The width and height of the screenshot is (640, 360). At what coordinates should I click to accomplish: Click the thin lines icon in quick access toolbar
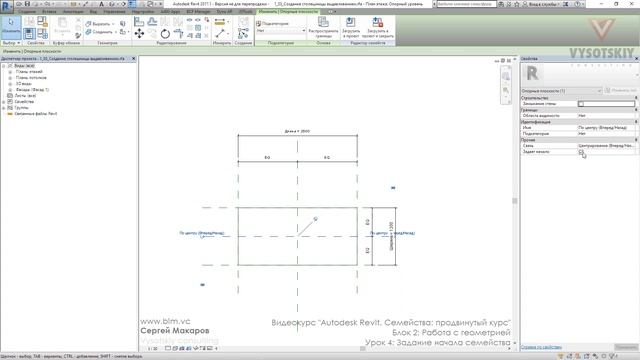(132, 4)
